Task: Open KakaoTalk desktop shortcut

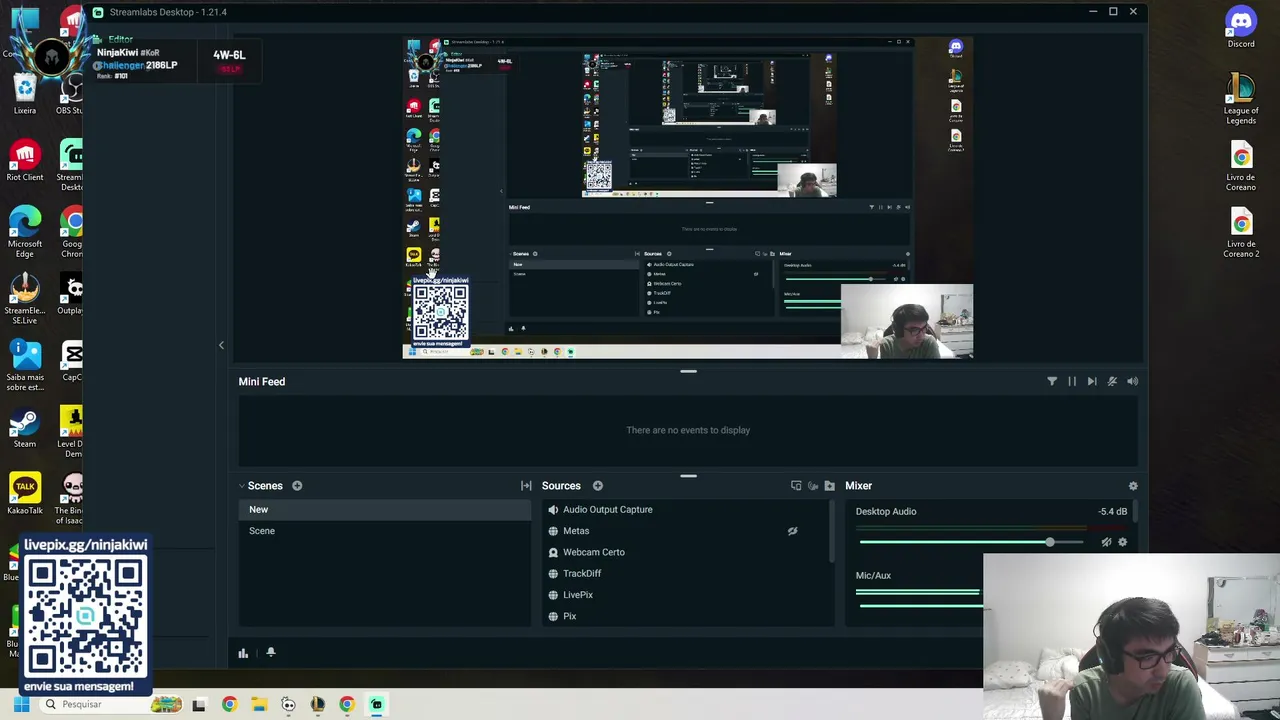Action: pyautogui.click(x=25, y=494)
